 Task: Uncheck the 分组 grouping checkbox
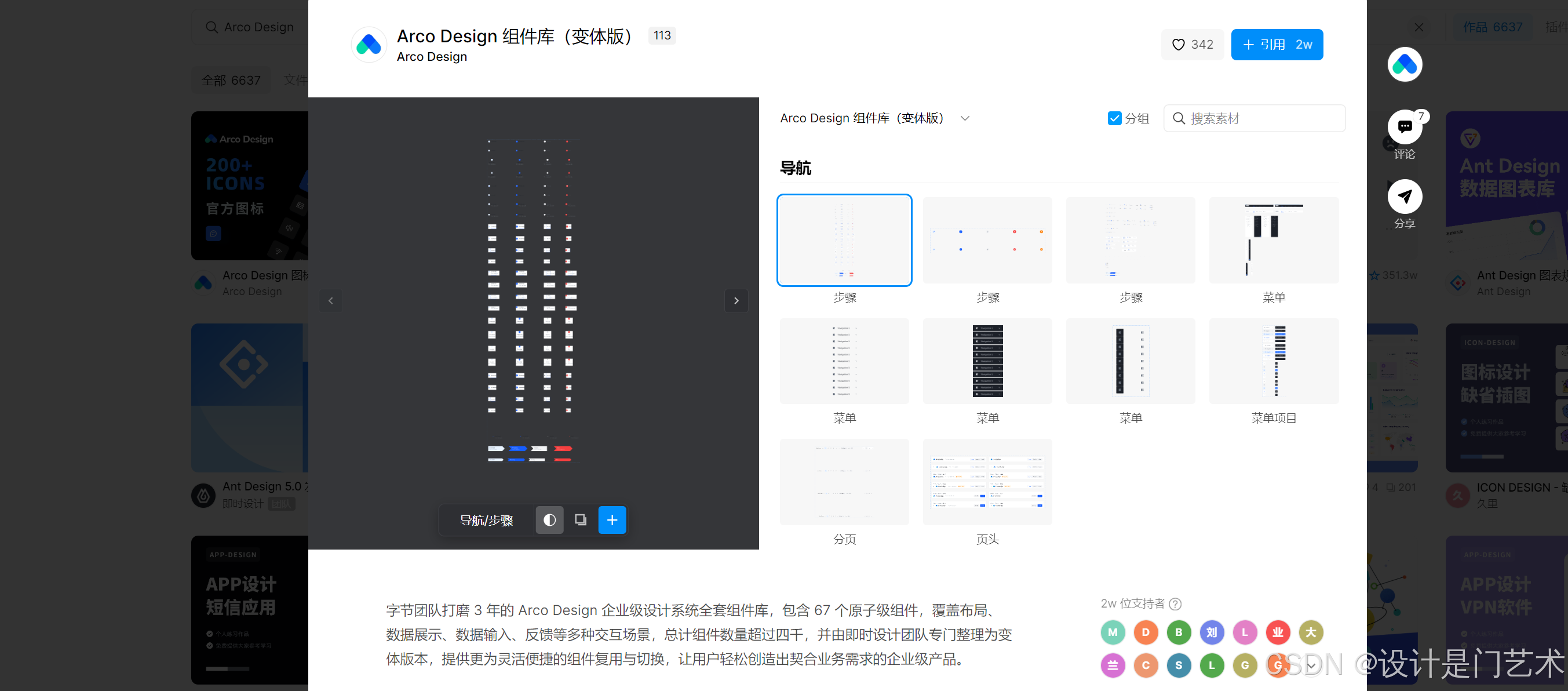click(x=1114, y=118)
